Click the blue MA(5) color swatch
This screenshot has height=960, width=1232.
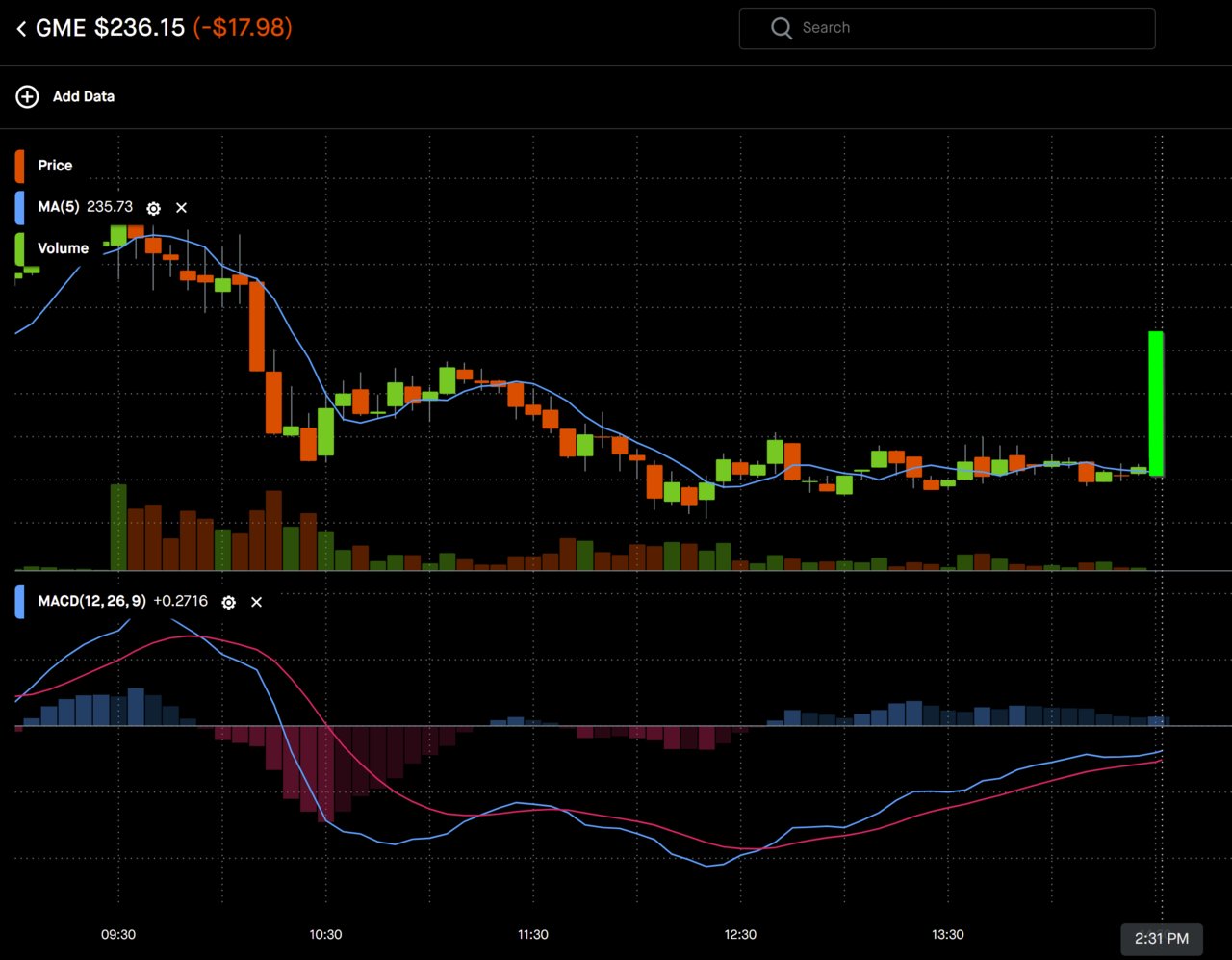[19, 207]
